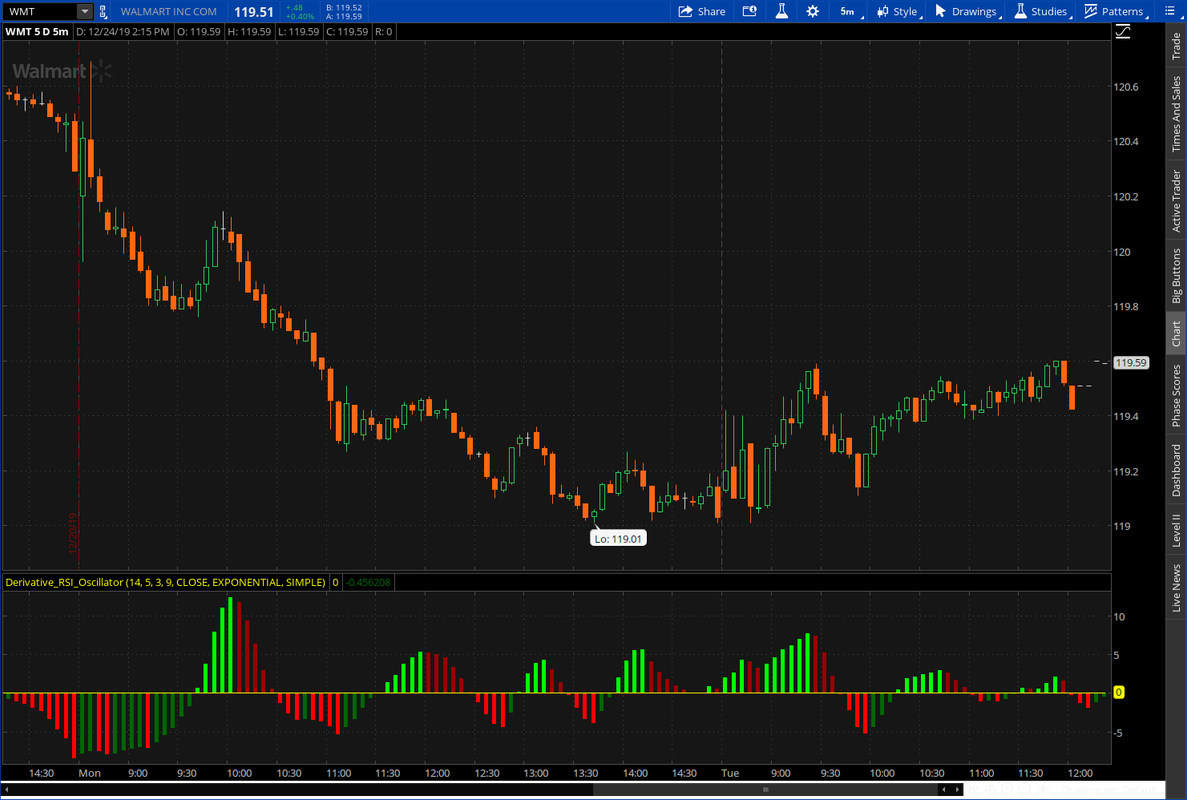The image size is (1187, 800).
Task: Click the scrollbar left arrow
Action: click(x=7, y=789)
